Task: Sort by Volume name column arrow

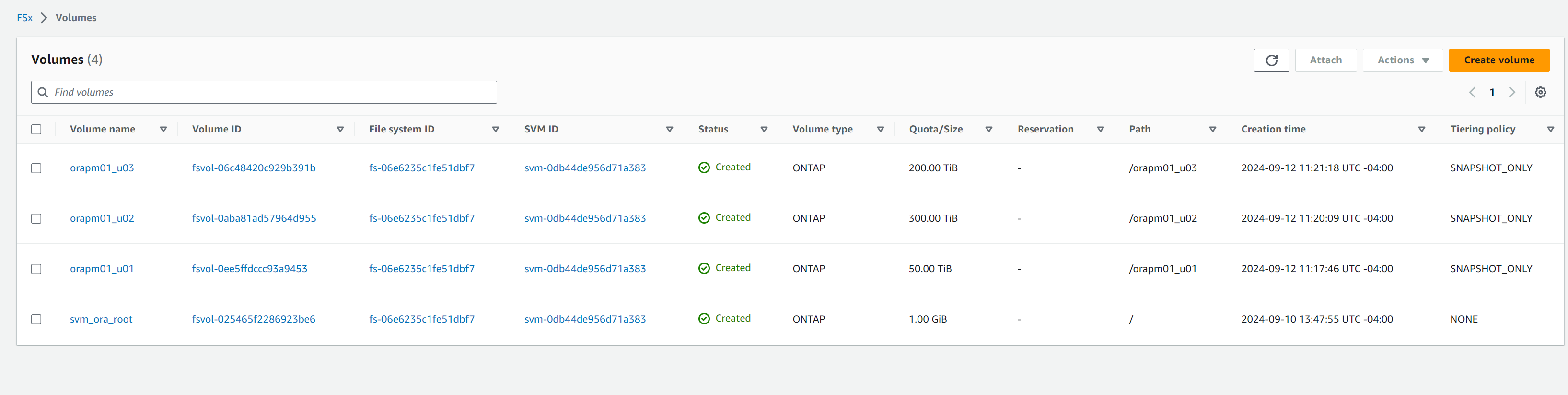Action: point(163,129)
